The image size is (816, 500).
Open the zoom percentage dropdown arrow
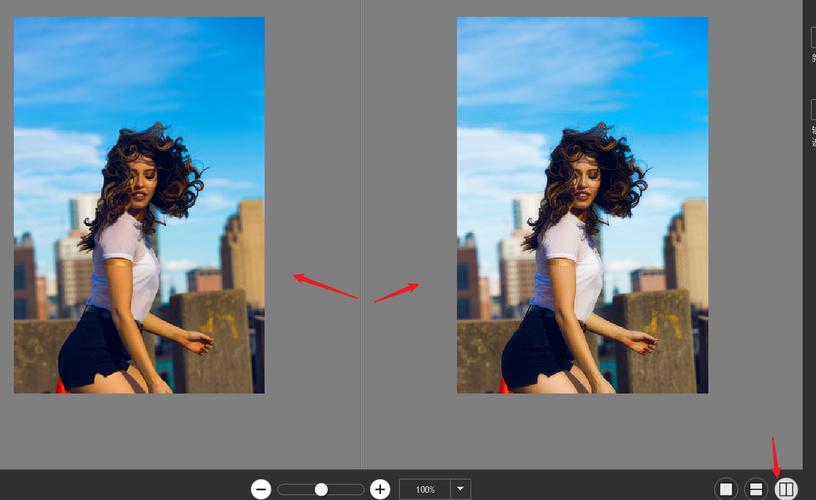pos(460,489)
